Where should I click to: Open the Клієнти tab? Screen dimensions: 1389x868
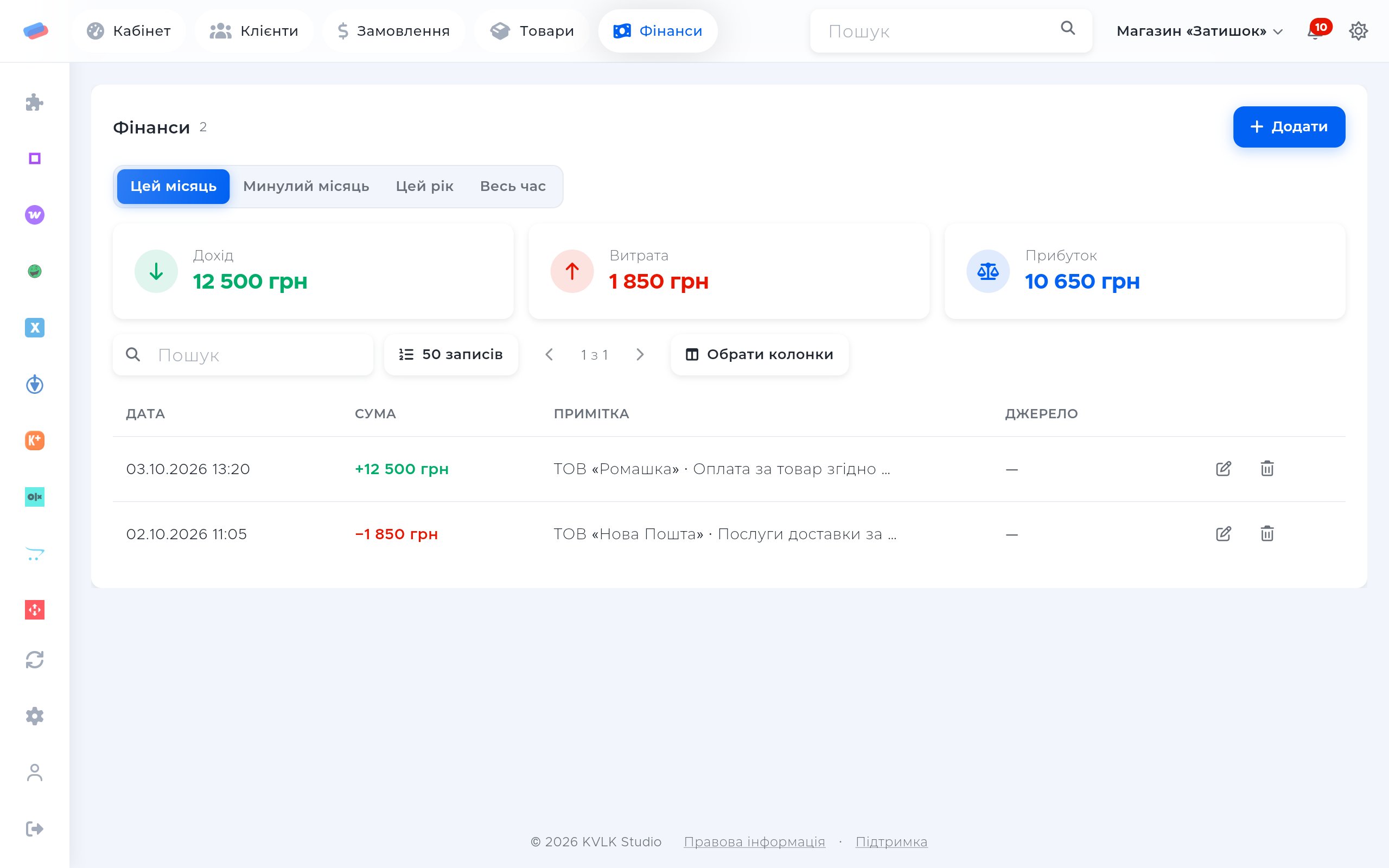pyautogui.click(x=254, y=31)
